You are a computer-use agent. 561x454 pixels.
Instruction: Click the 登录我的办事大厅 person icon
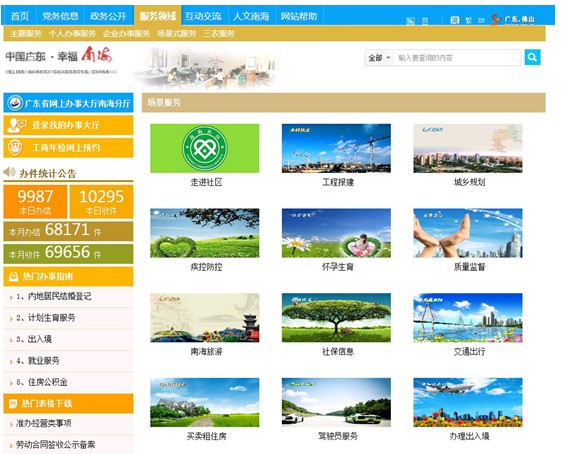coord(16,125)
